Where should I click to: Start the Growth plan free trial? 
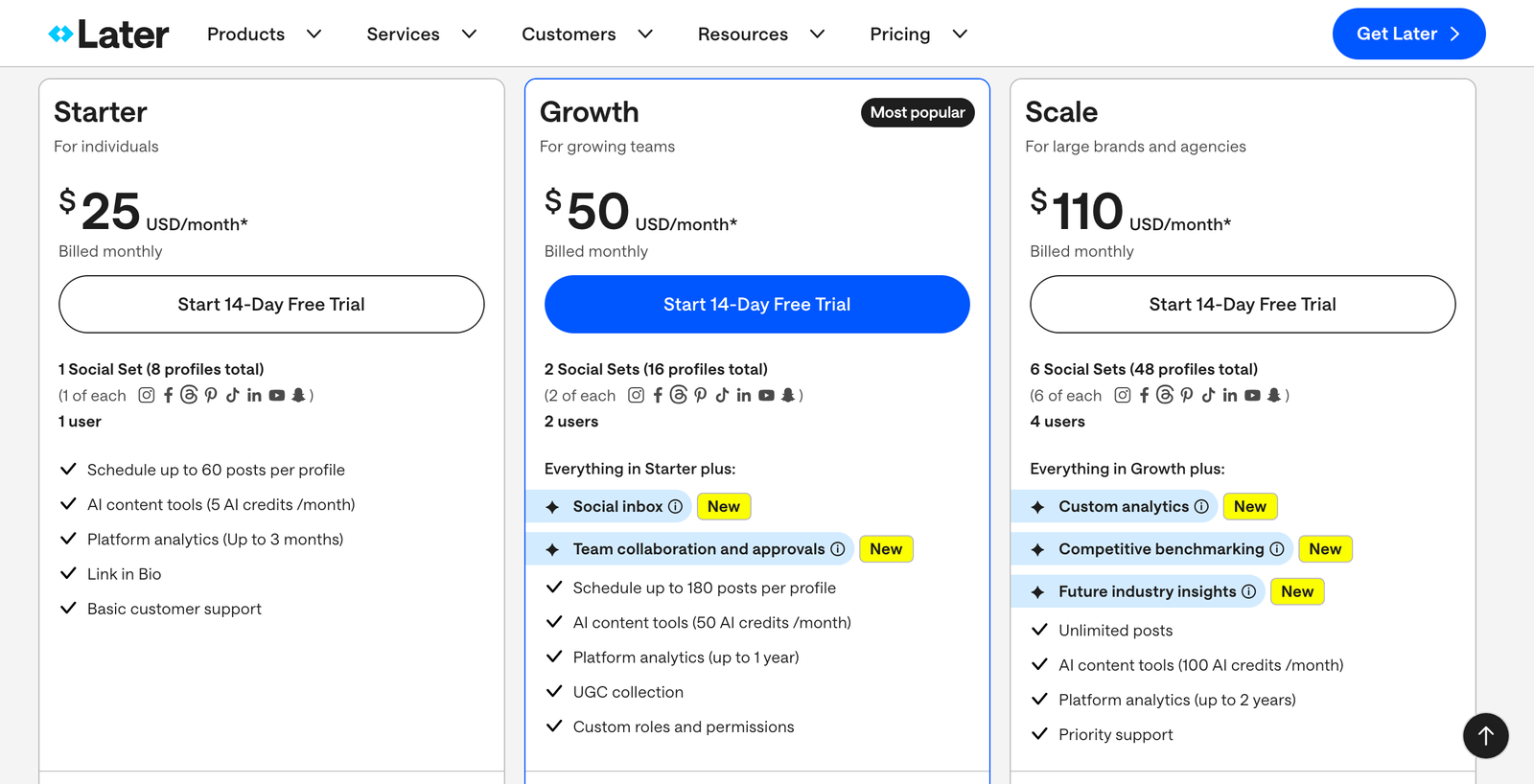point(756,304)
